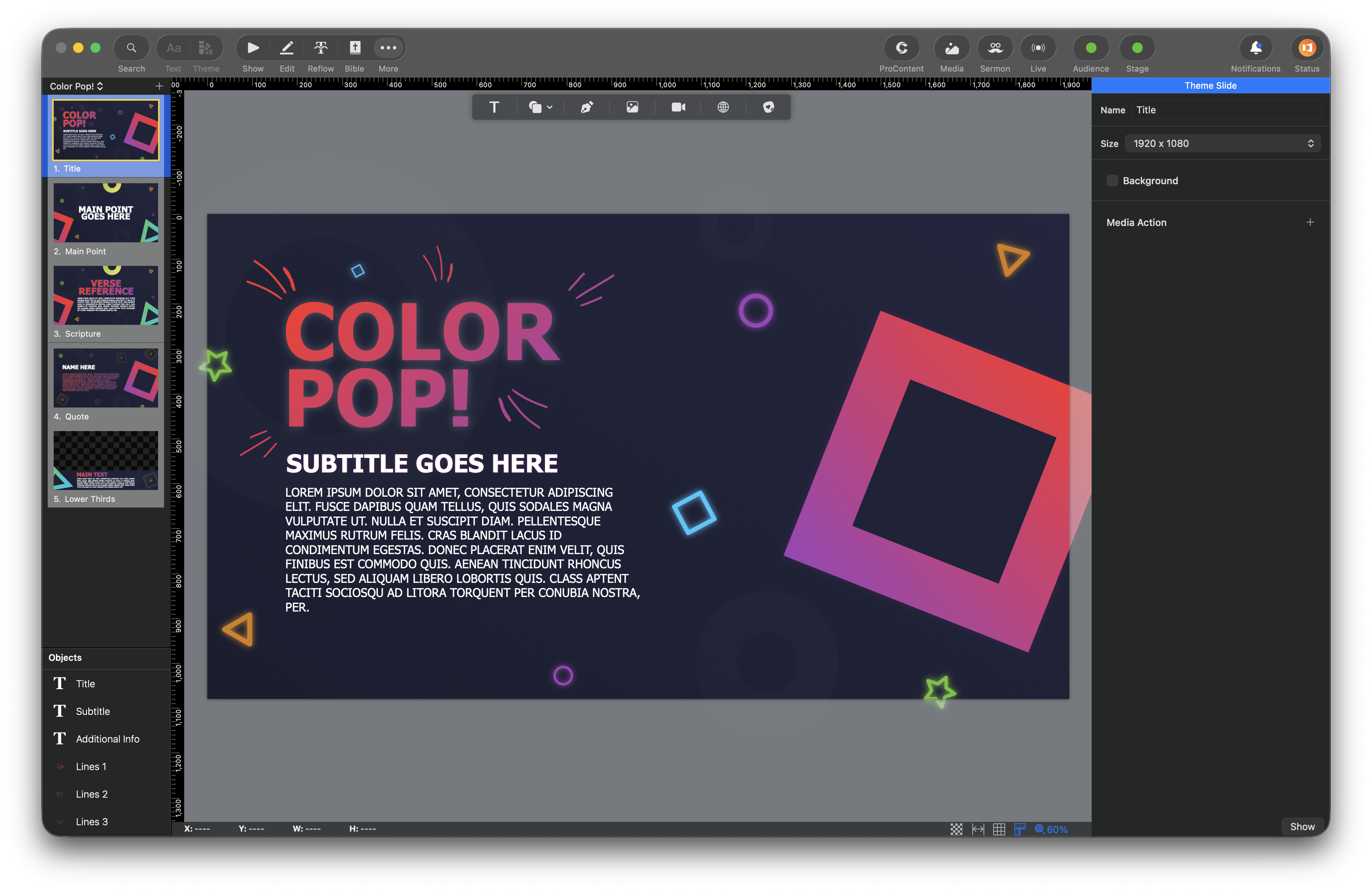Toggle the rulers display
The height and width of the screenshot is (892, 1372).
(x=1020, y=829)
